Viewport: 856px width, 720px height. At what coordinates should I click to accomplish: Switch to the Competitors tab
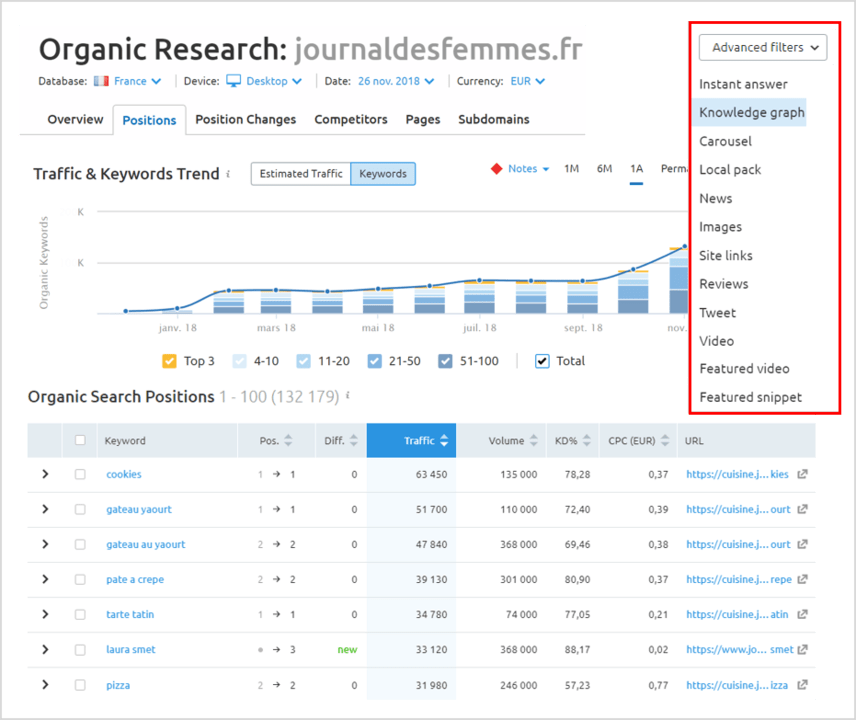click(x=350, y=119)
